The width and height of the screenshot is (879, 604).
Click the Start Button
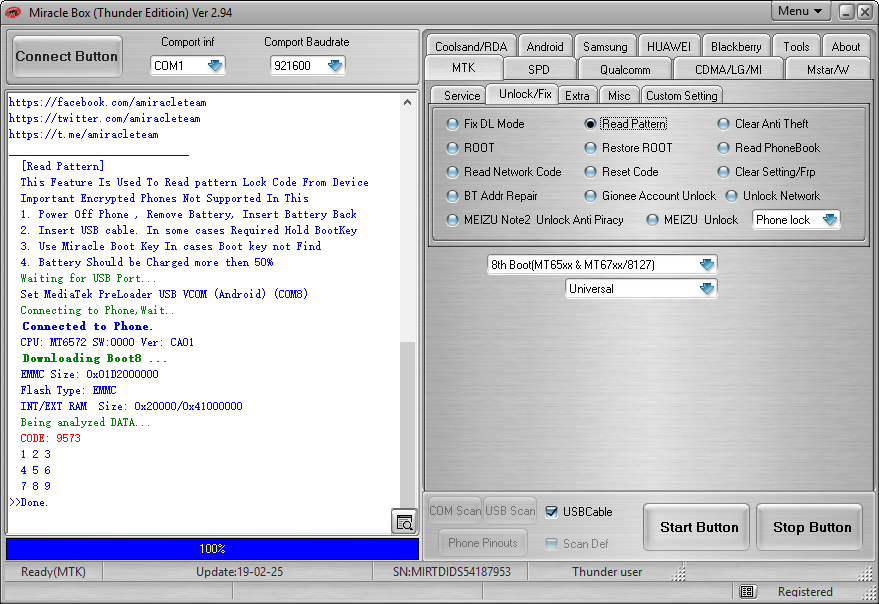tap(698, 527)
